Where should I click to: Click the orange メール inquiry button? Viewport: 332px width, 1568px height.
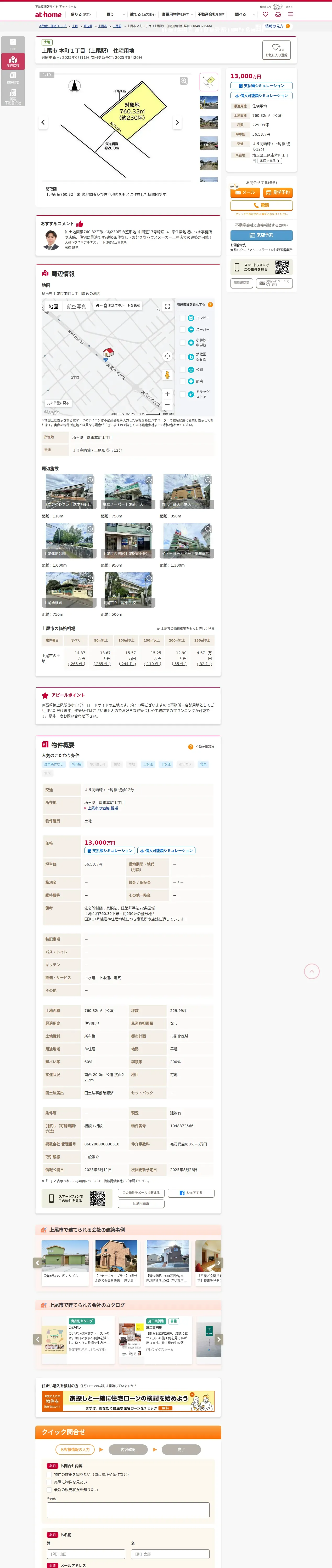pyautogui.click(x=245, y=192)
